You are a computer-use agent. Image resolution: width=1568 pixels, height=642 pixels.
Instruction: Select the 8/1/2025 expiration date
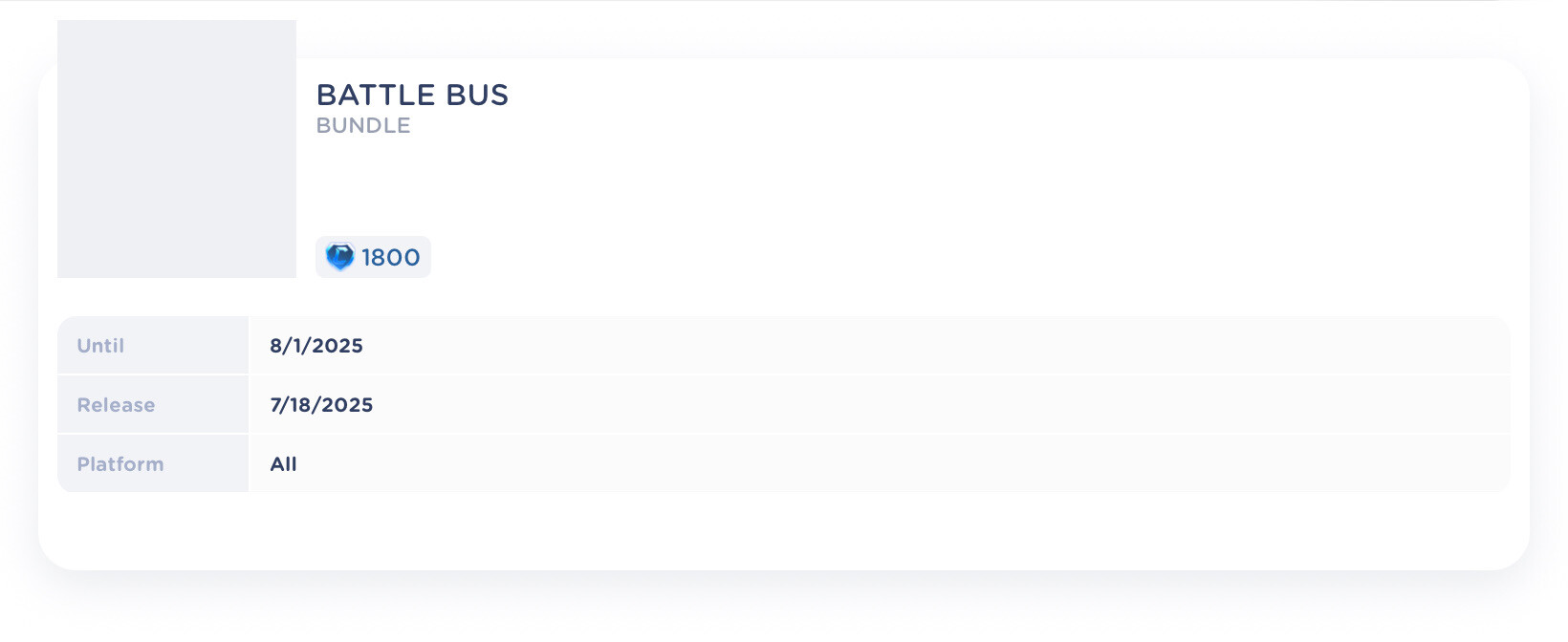316,345
